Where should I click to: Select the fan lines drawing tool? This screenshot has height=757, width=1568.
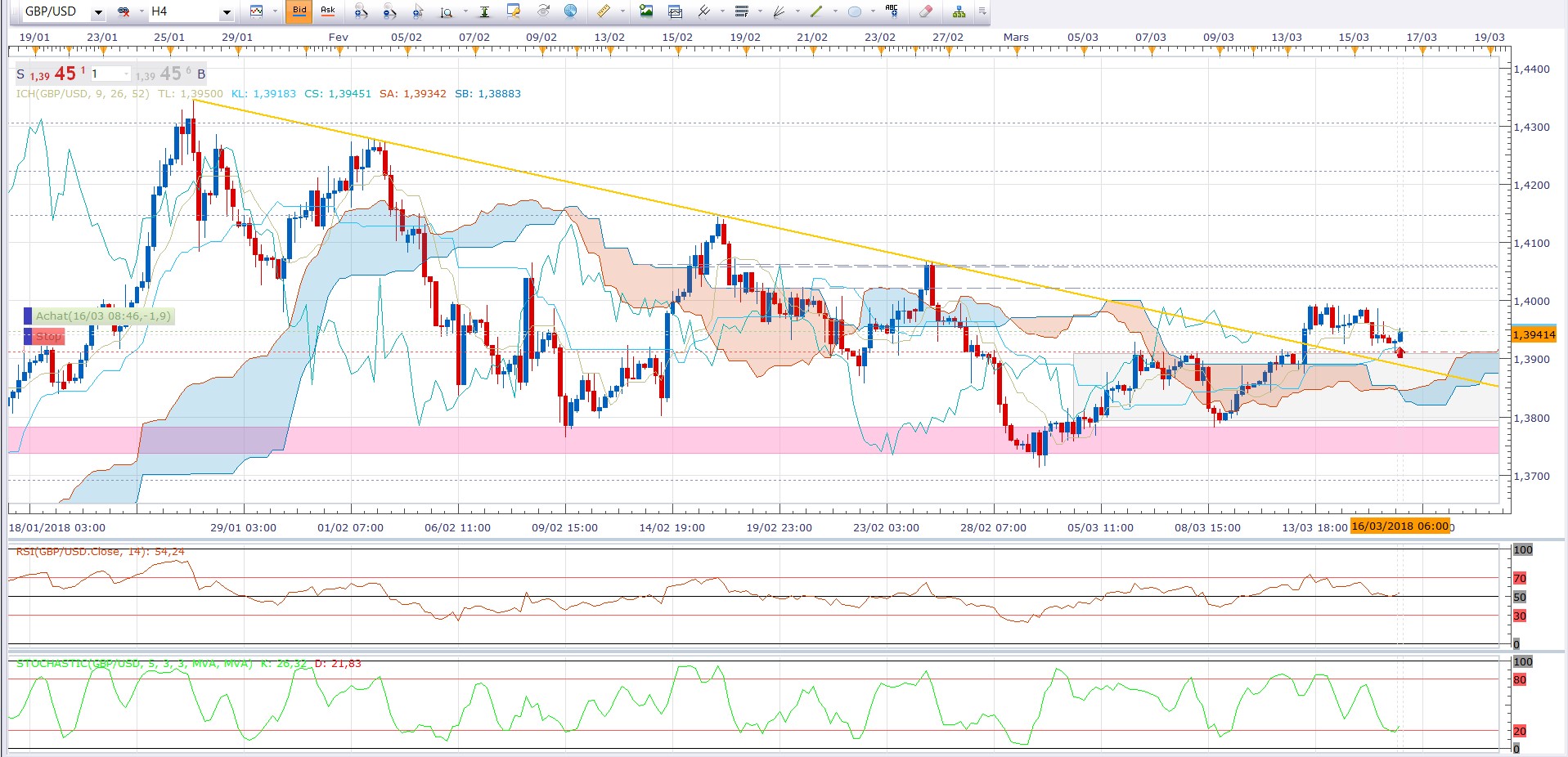pos(780,11)
